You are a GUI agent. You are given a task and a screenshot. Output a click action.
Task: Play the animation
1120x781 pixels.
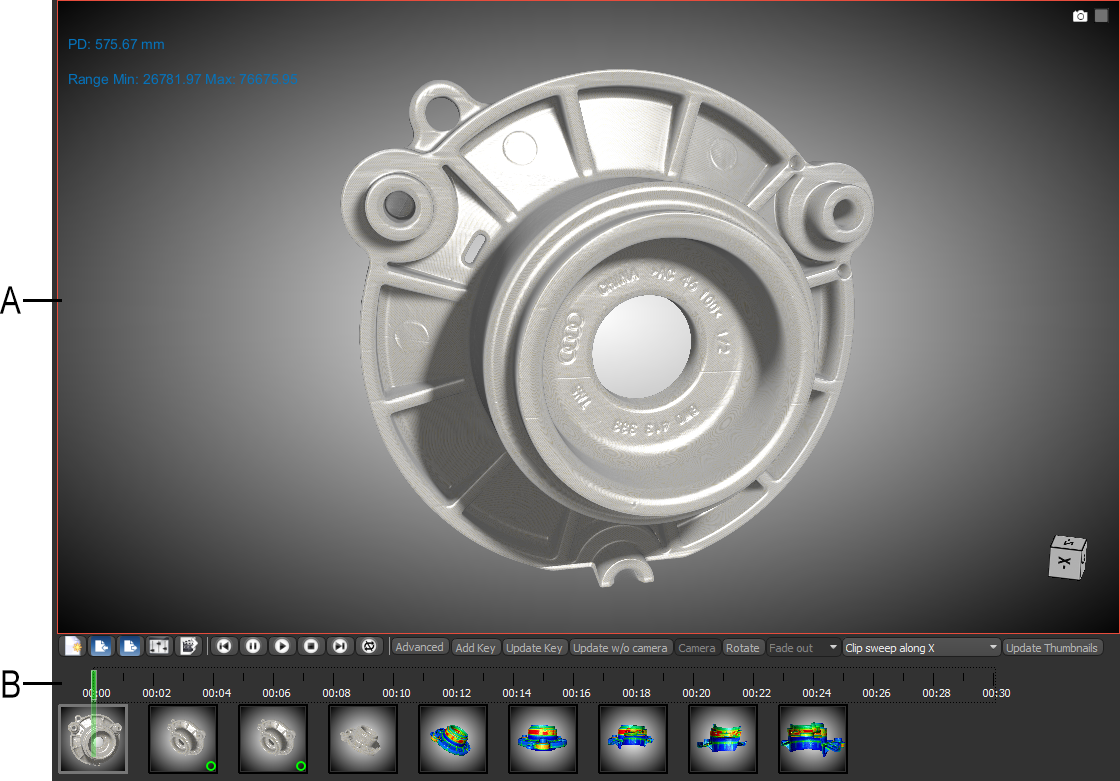(x=282, y=646)
